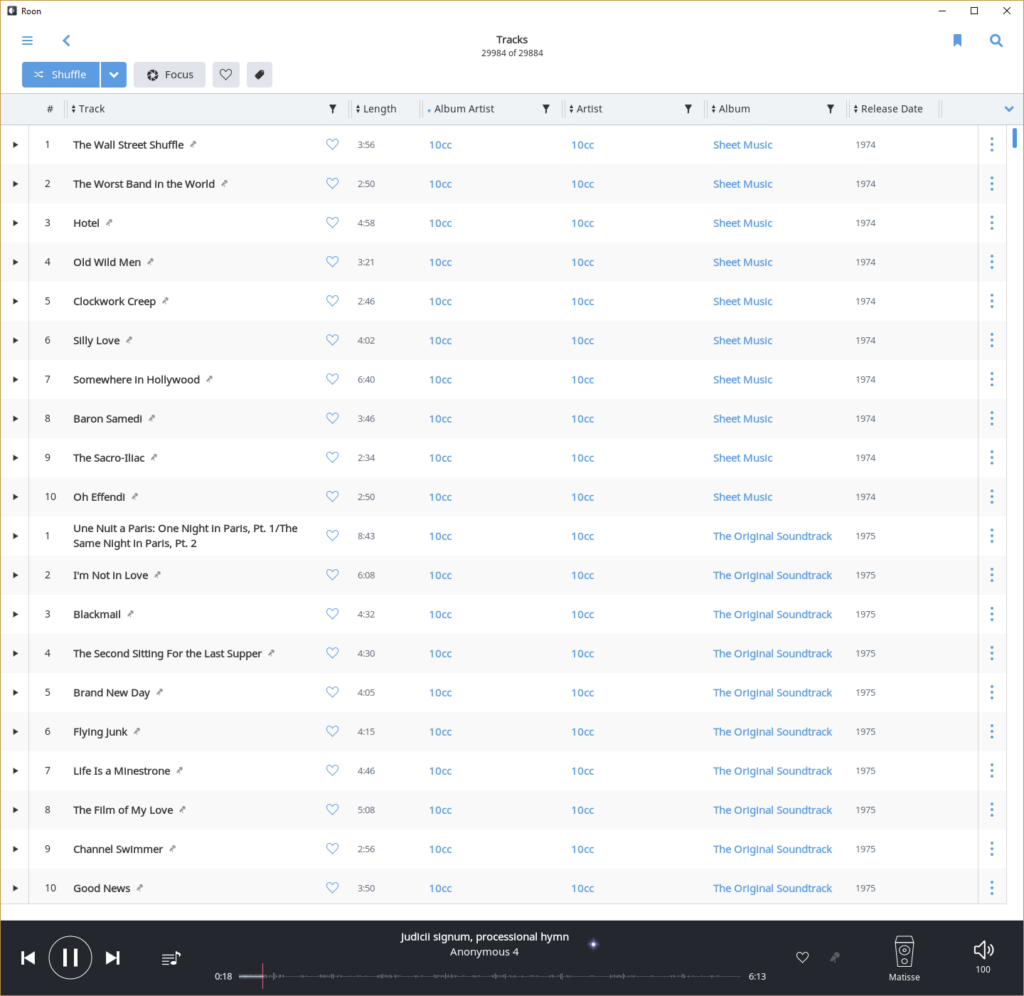Play Clockwork Creep track
1024x996 pixels.
coord(15,302)
